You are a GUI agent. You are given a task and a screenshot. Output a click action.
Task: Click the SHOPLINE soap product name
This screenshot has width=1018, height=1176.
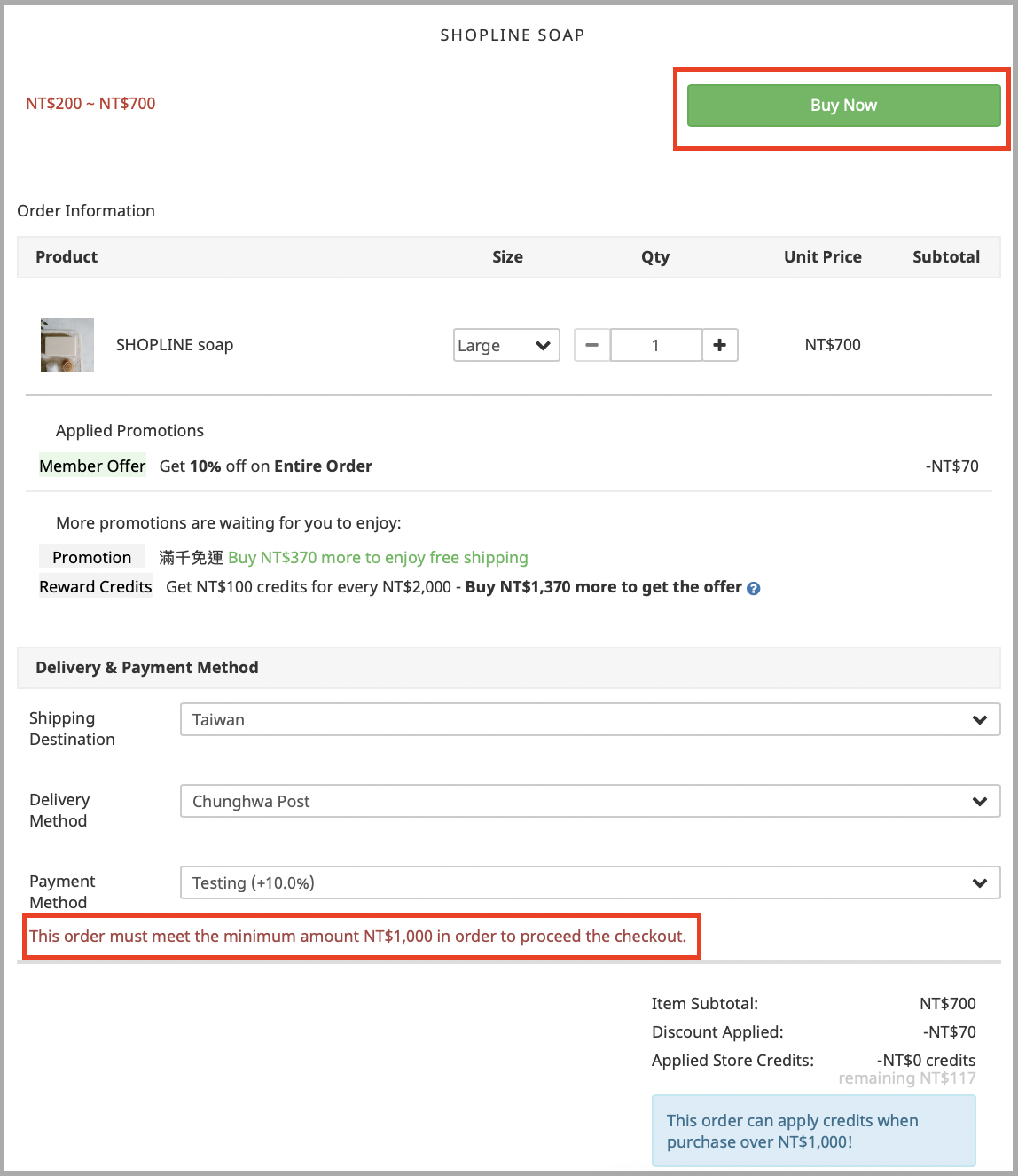175,345
